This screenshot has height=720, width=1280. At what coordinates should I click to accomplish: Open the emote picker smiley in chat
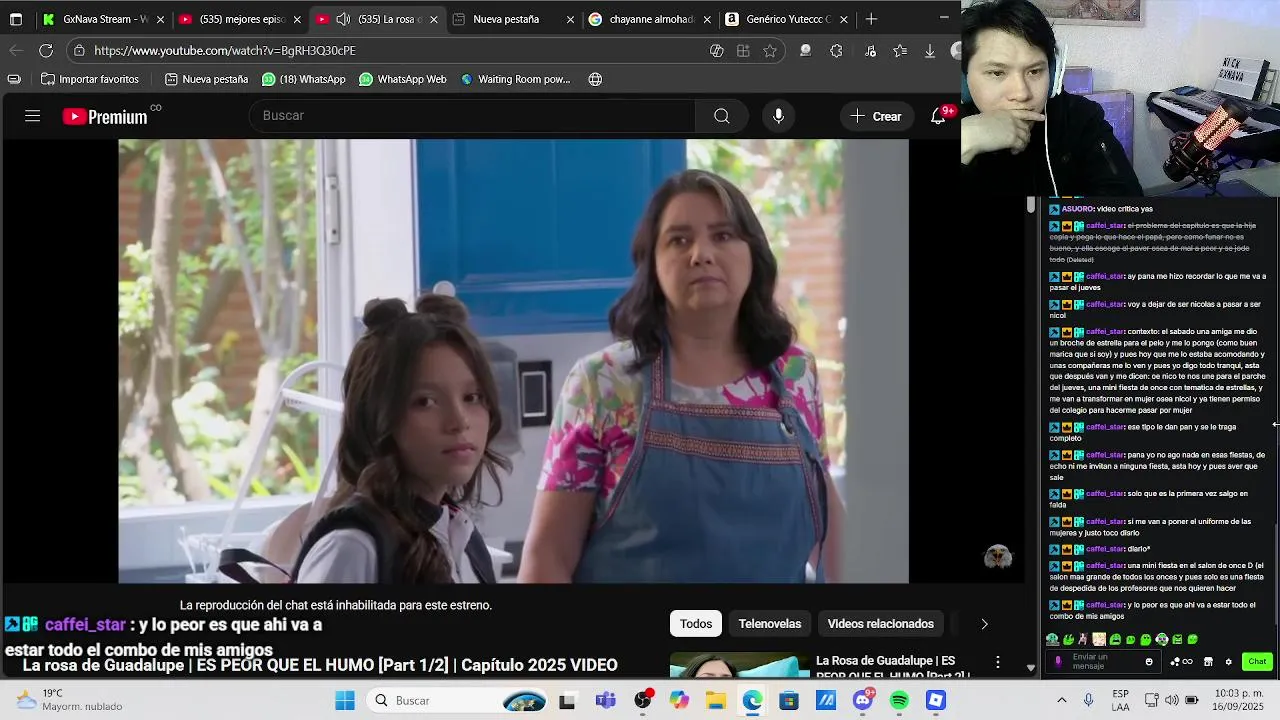(x=1148, y=661)
